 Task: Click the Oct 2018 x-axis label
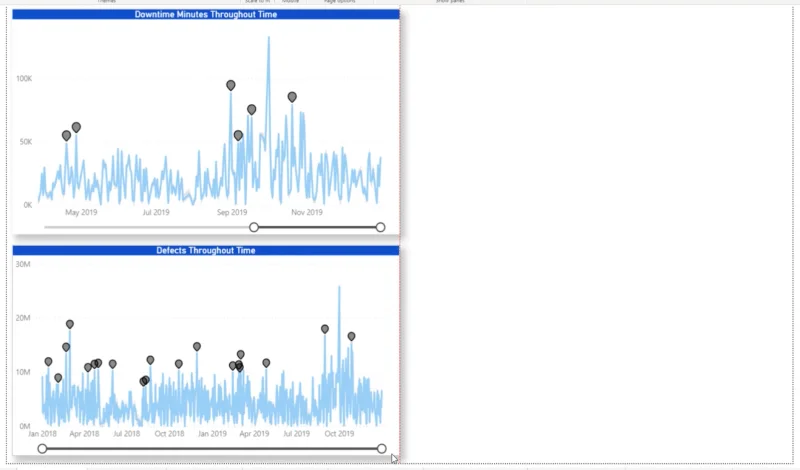tap(169, 434)
